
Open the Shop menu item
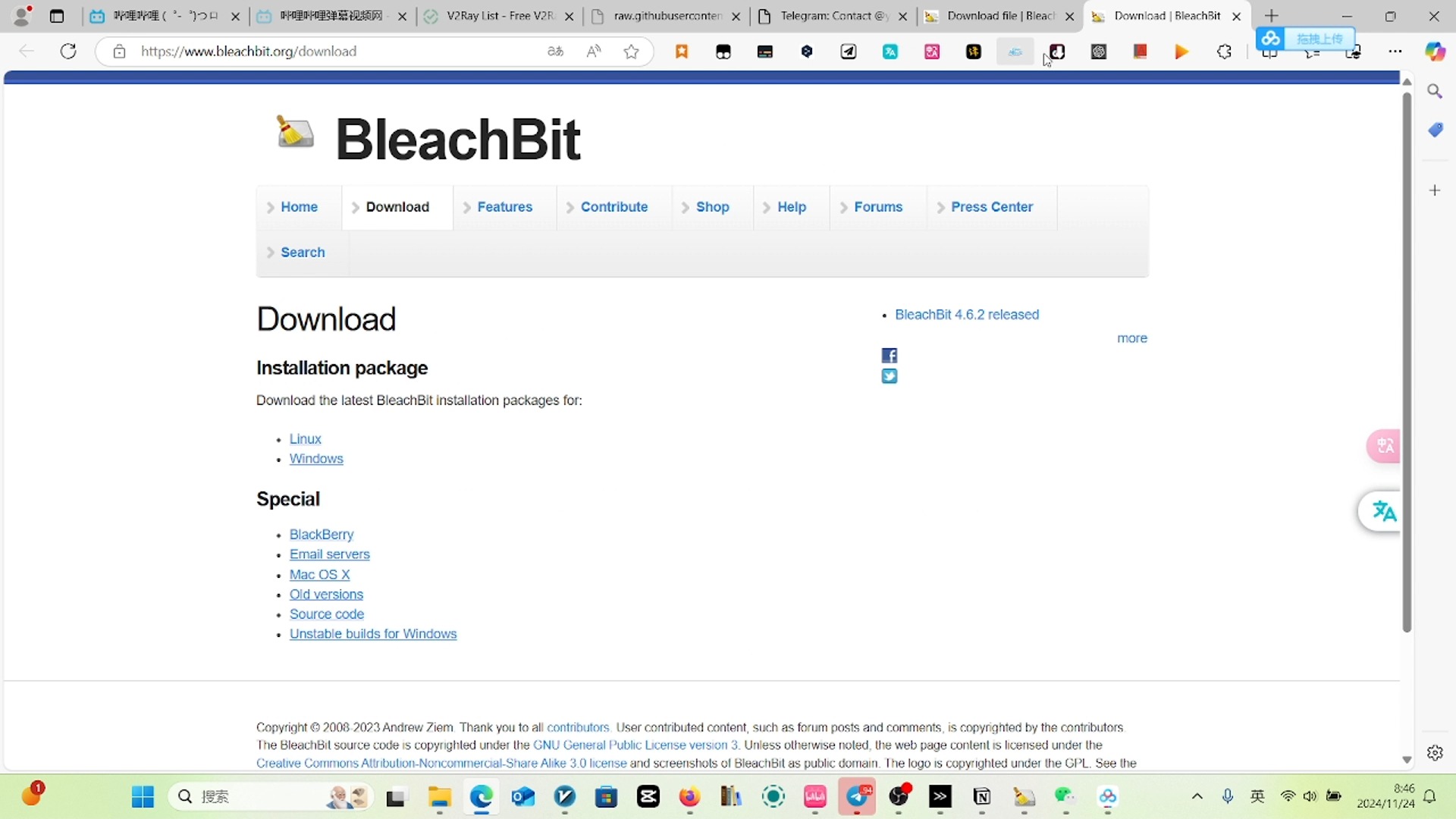712,207
